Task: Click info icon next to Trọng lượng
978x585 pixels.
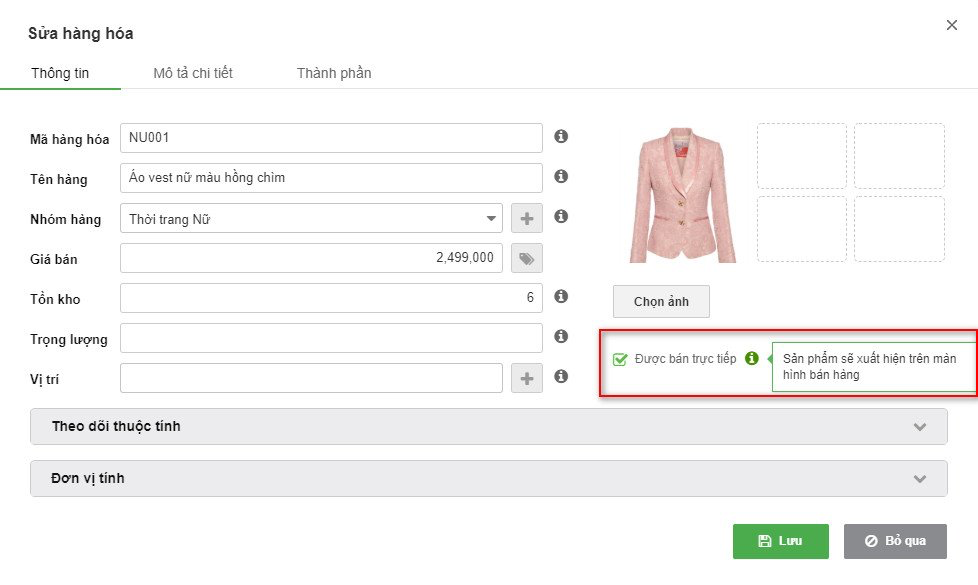Action: [561, 336]
